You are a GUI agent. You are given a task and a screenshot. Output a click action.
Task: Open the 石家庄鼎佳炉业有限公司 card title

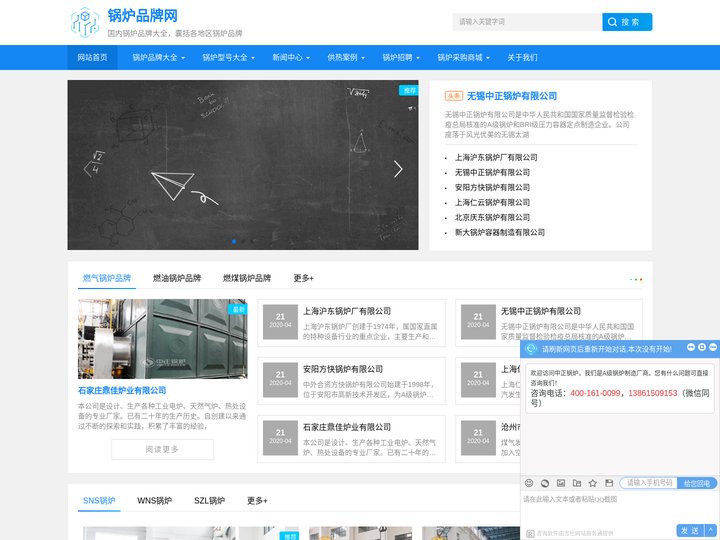[x=347, y=427]
